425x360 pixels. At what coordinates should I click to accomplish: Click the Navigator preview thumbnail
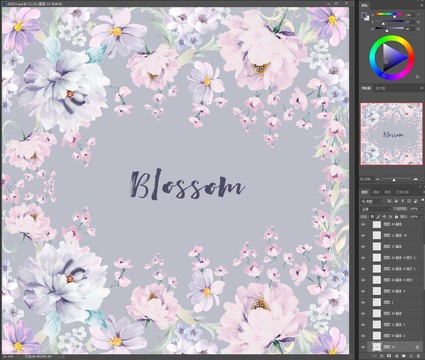(392, 134)
